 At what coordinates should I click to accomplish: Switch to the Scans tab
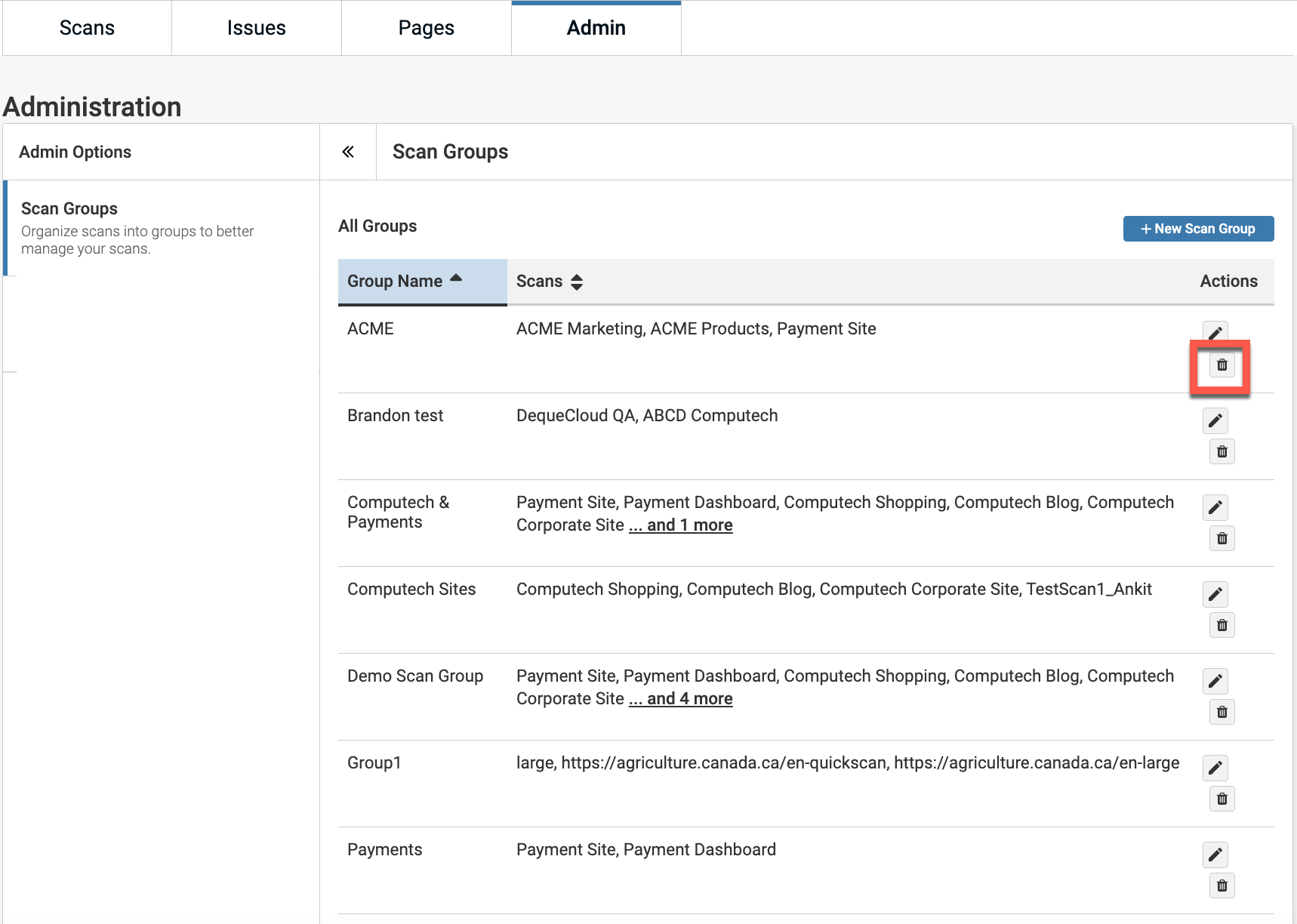point(87,28)
